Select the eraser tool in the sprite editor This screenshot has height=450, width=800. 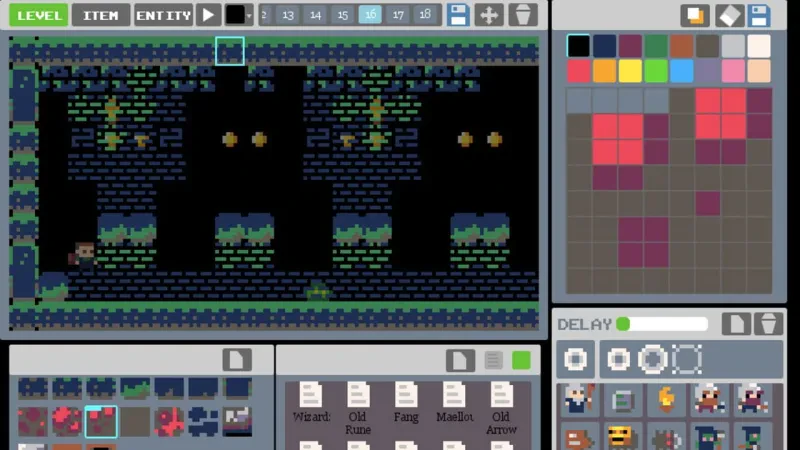(x=729, y=15)
